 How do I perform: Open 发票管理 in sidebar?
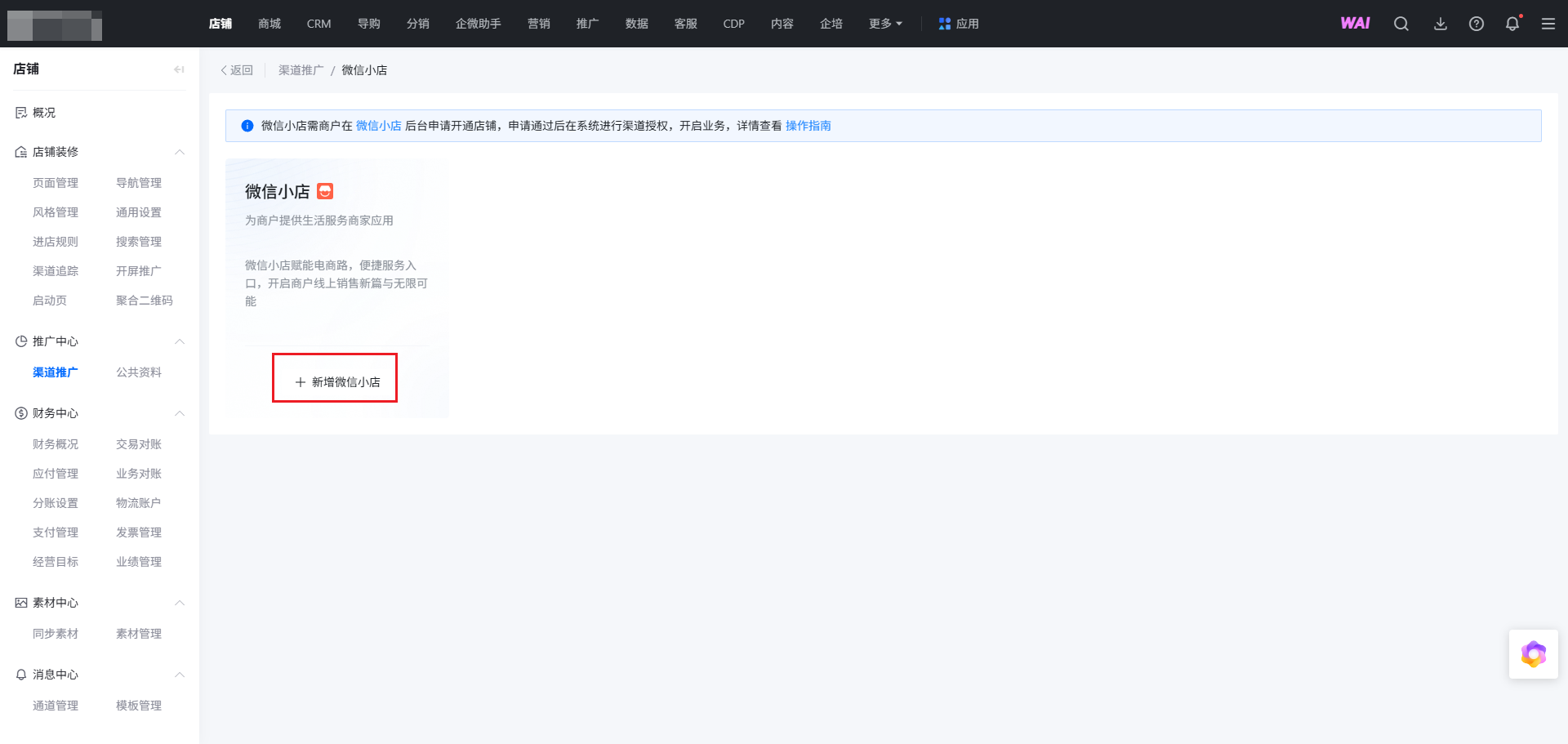click(139, 532)
